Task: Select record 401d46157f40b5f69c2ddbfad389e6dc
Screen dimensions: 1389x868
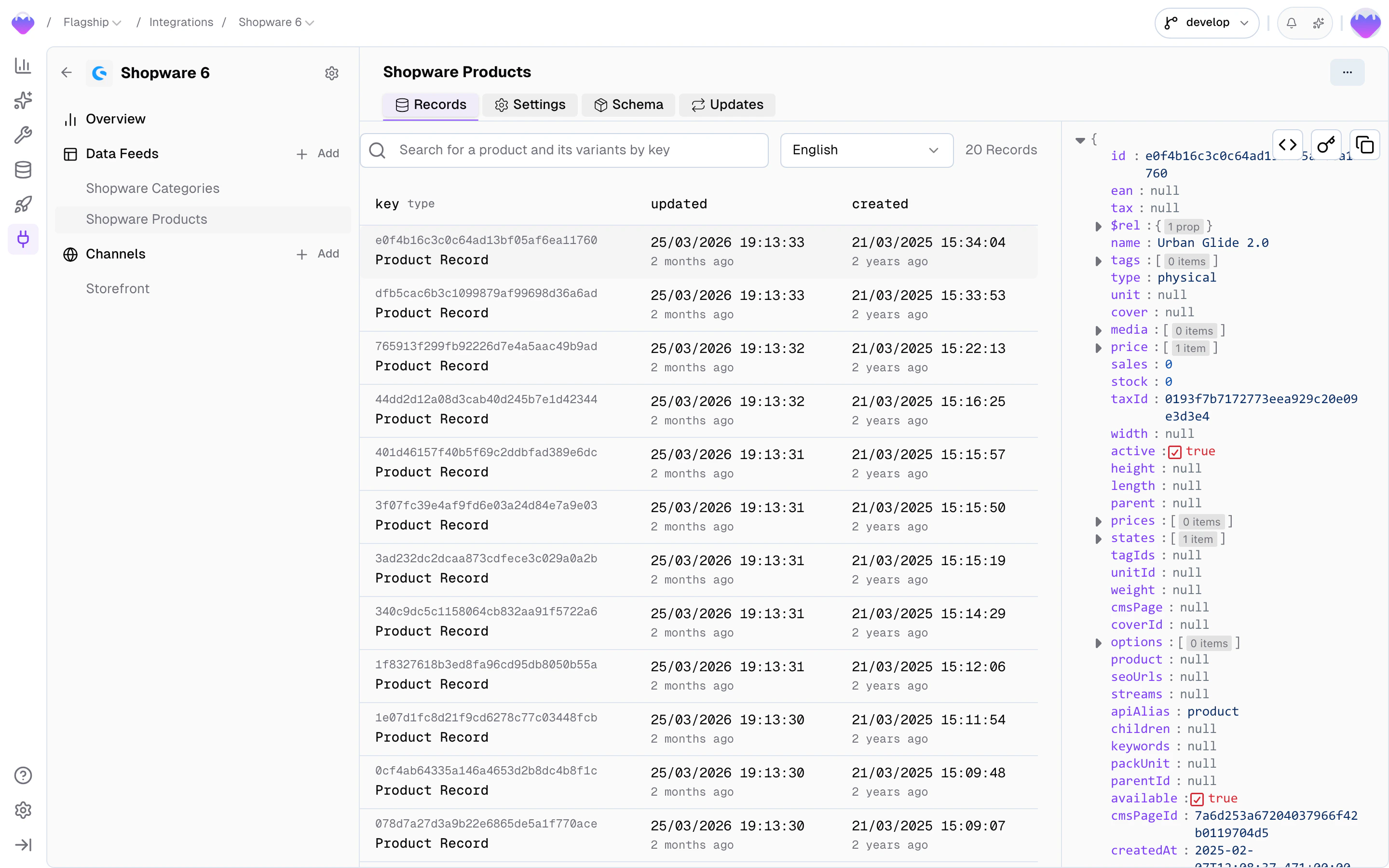Action: (x=698, y=463)
